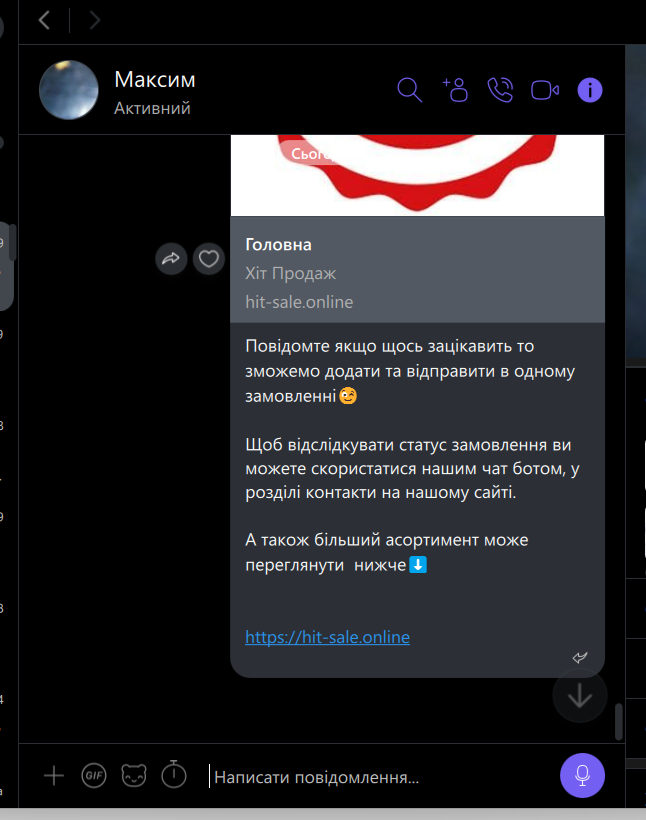Image resolution: width=646 pixels, height=820 pixels.
Task: Click the plus attachment icon
Action: point(54,775)
